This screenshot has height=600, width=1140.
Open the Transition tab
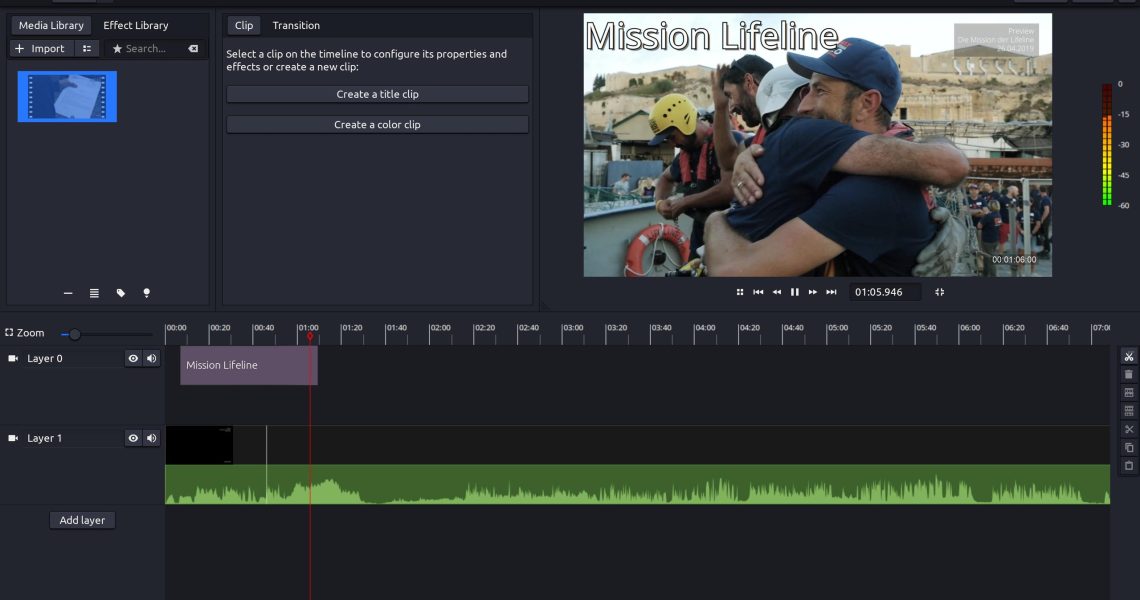click(x=296, y=25)
